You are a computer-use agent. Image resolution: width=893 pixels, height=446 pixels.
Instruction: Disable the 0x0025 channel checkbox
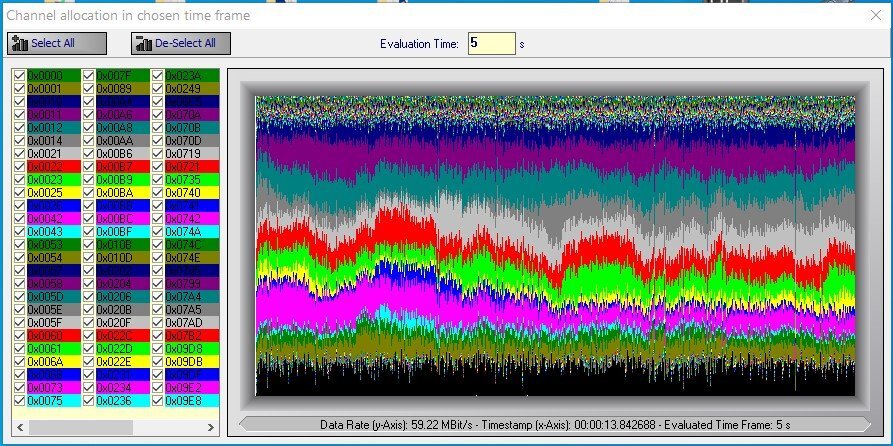click(x=19, y=193)
